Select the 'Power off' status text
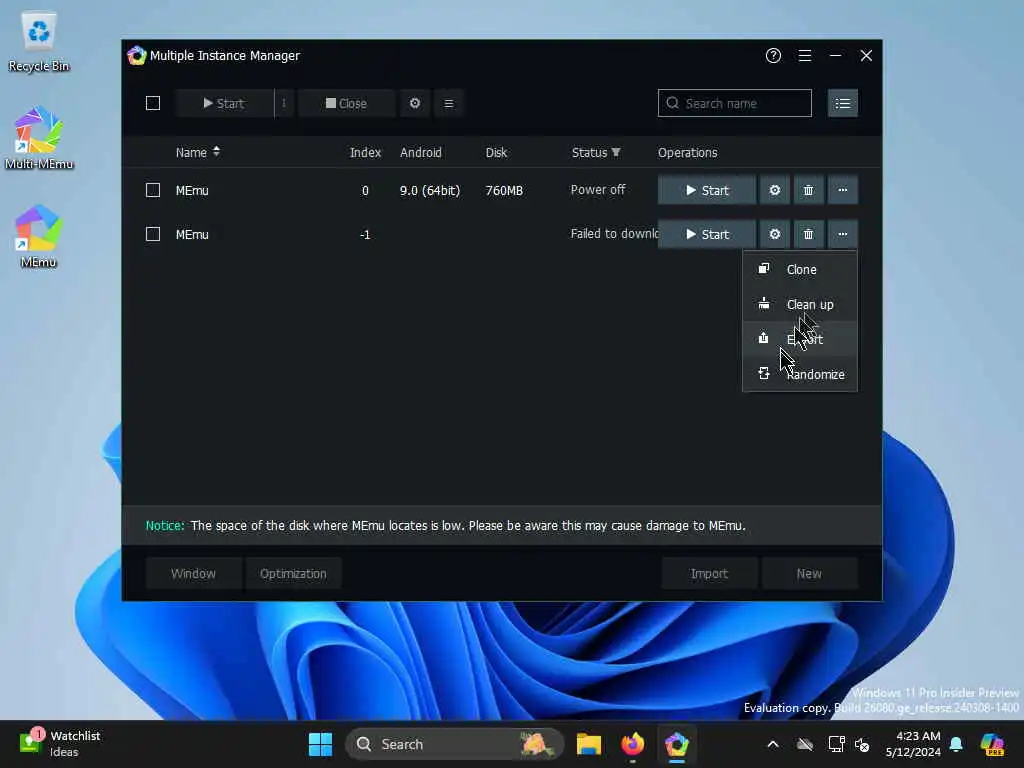Image resolution: width=1024 pixels, height=768 pixels. coord(598,189)
